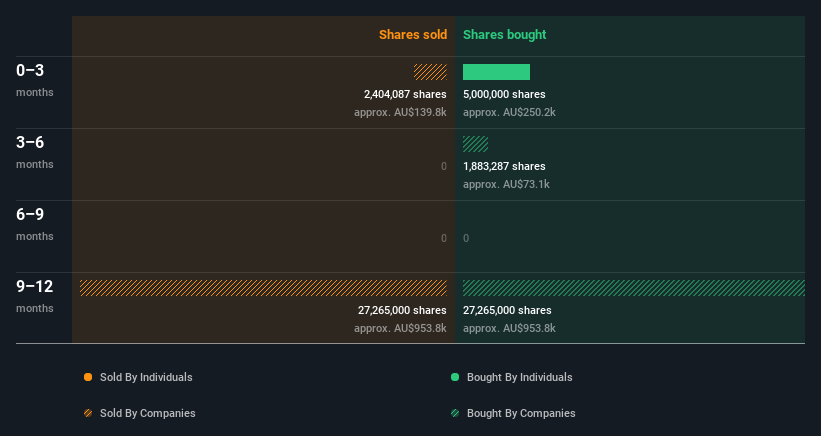Click the approx. AU$73.1k bought amount
Image resolution: width=821 pixels, height=436 pixels.
tap(506, 184)
